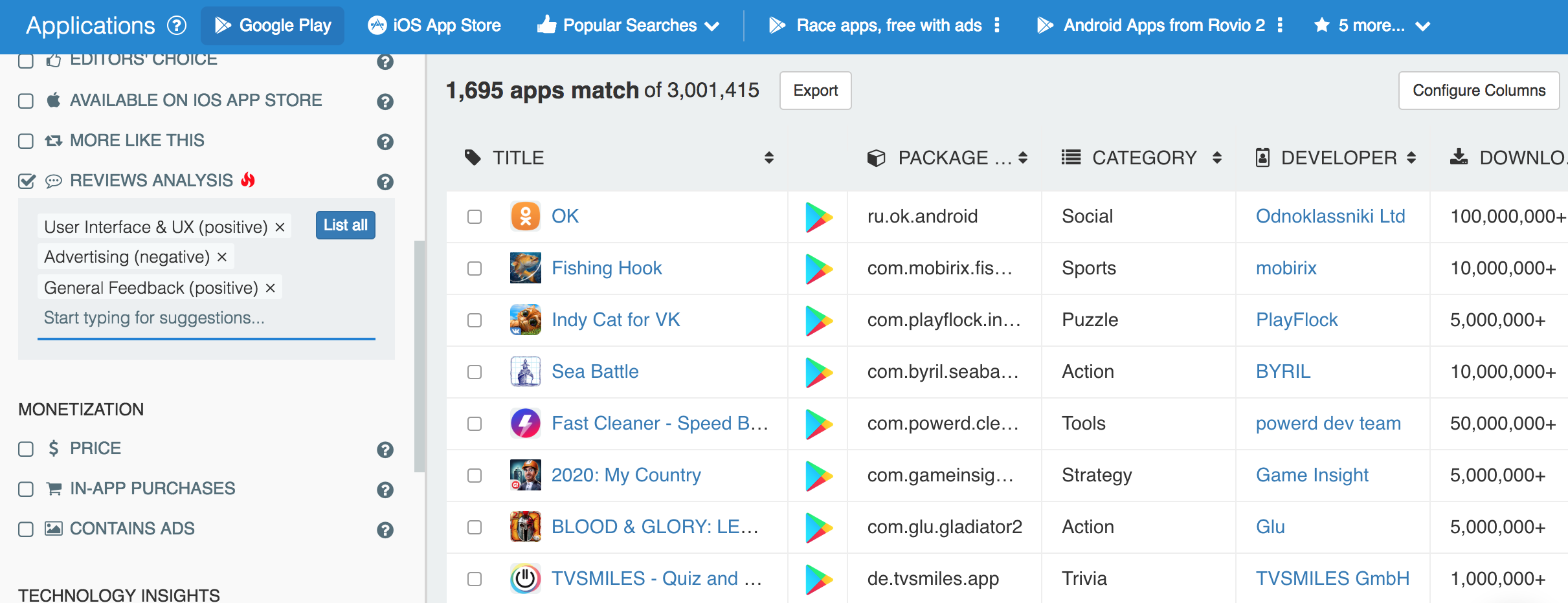Sort table by Title column
Screen dimensions: 1568x603
tap(768, 158)
